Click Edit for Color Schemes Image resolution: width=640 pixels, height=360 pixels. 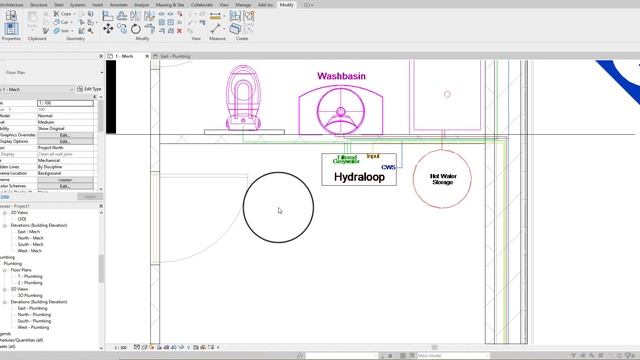click(65, 186)
